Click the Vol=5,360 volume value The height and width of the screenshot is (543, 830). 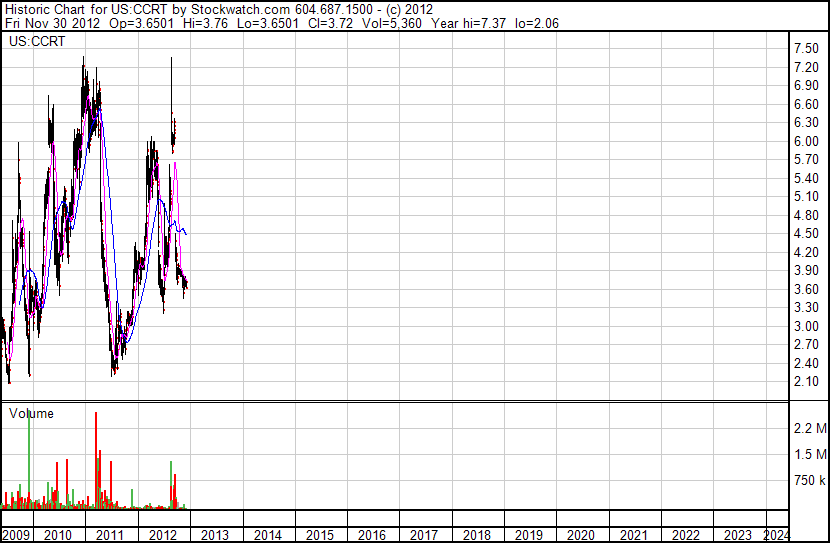click(x=392, y=23)
